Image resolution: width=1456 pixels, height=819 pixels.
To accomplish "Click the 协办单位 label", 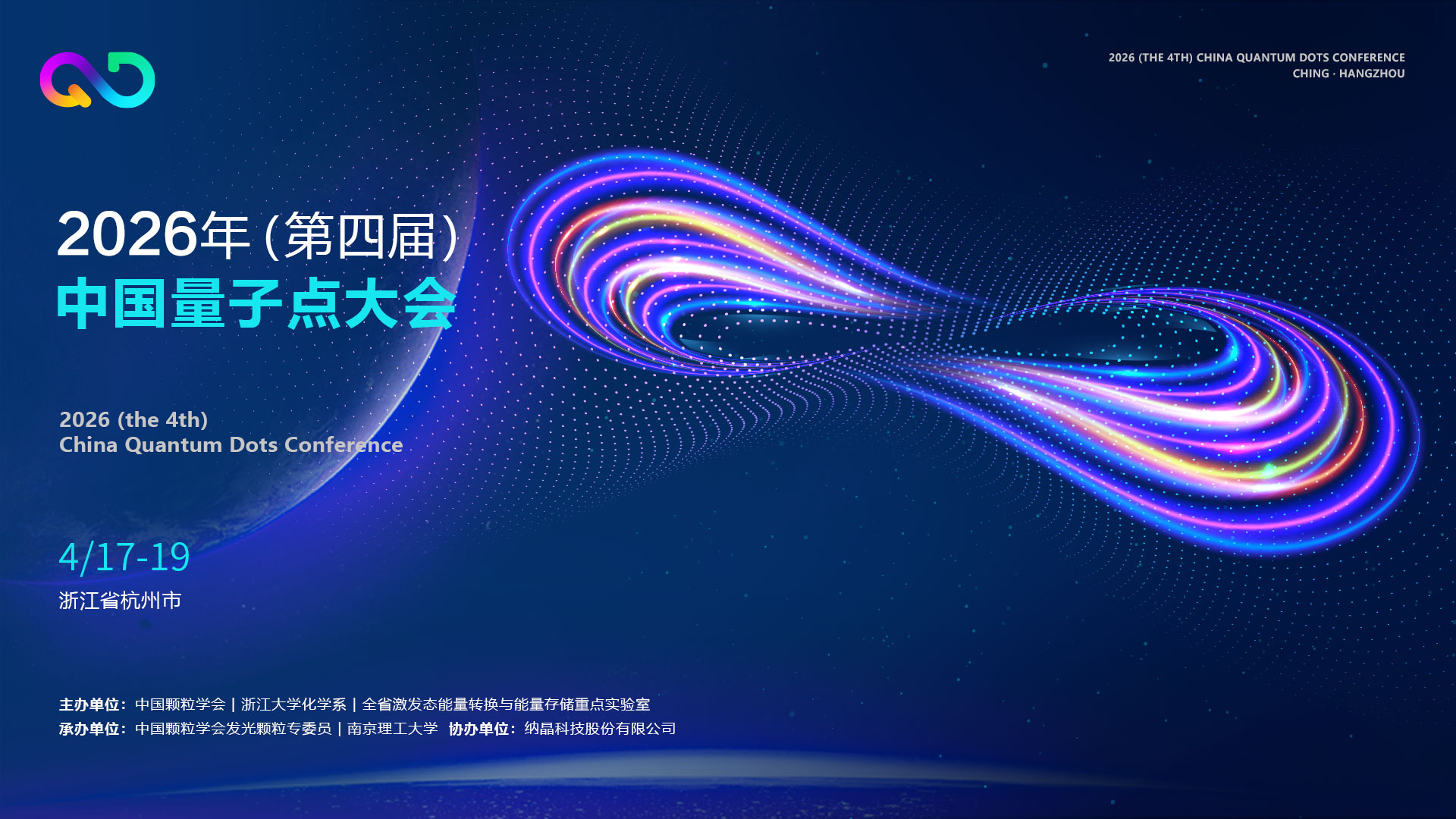I will point(479,729).
